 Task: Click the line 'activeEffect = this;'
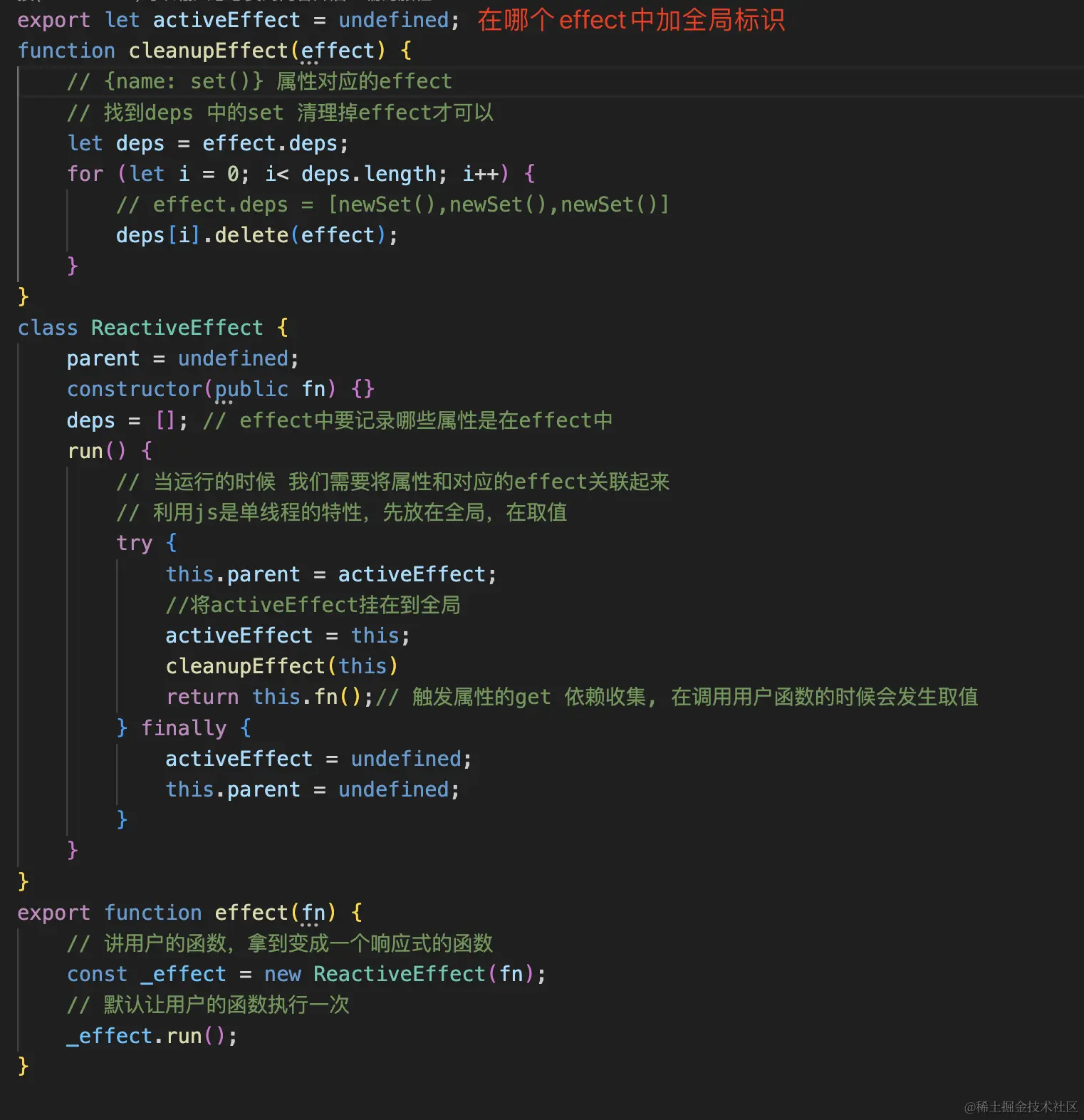288,636
